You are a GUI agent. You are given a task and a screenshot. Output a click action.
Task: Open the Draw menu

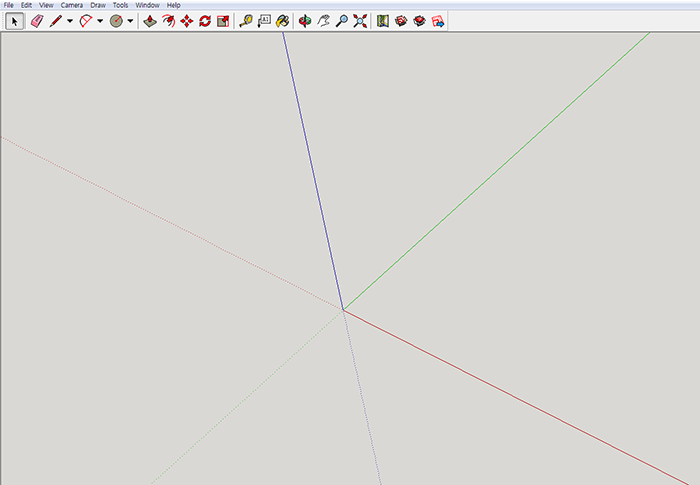click(x=98, y=5)
